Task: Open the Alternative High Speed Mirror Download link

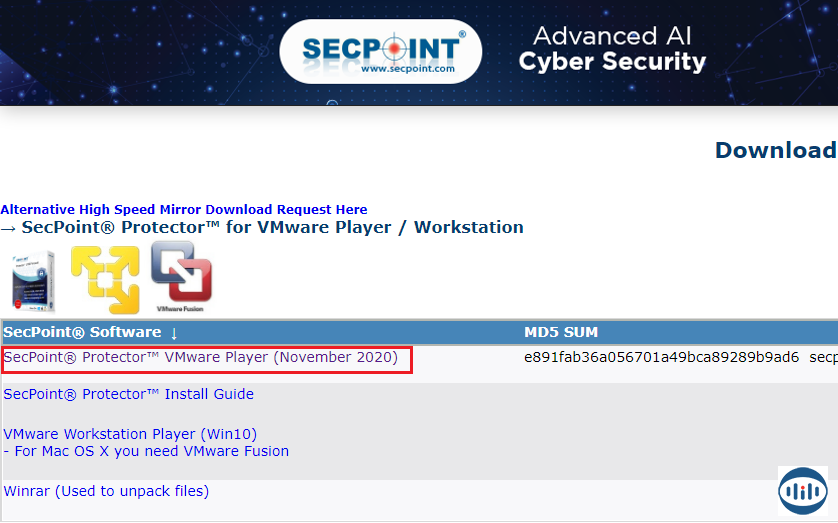Action: [x=184, y=210]
